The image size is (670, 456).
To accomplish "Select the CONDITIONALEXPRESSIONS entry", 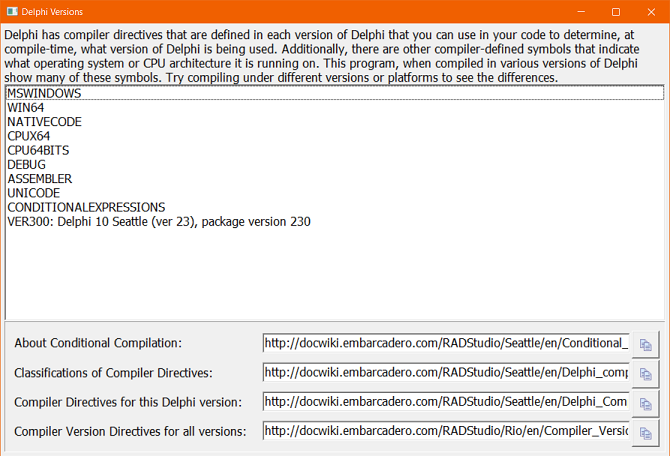I will tap(335, 207).
